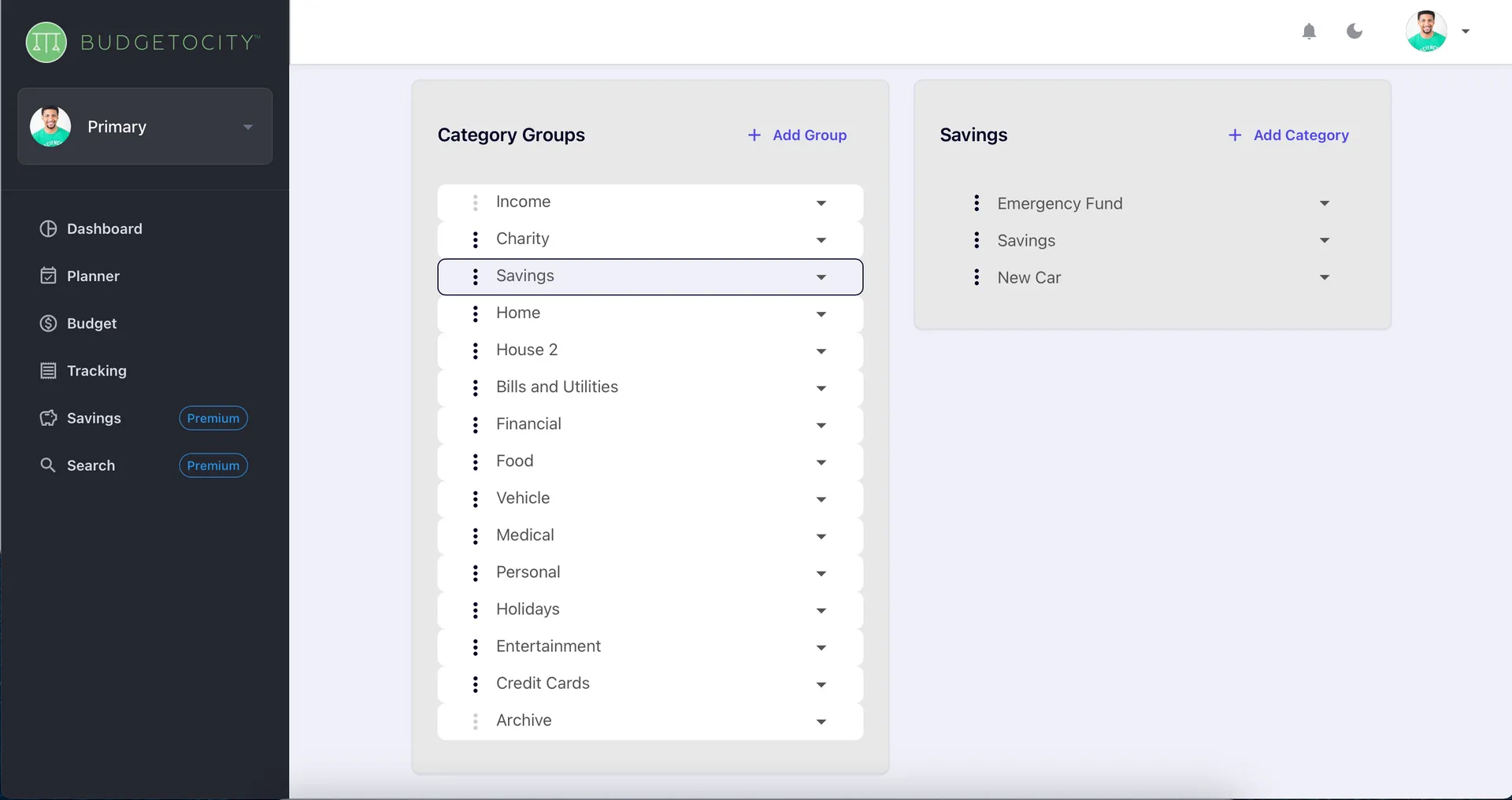
Task: Click the Budget dollar icon
Action: point(48,323)
